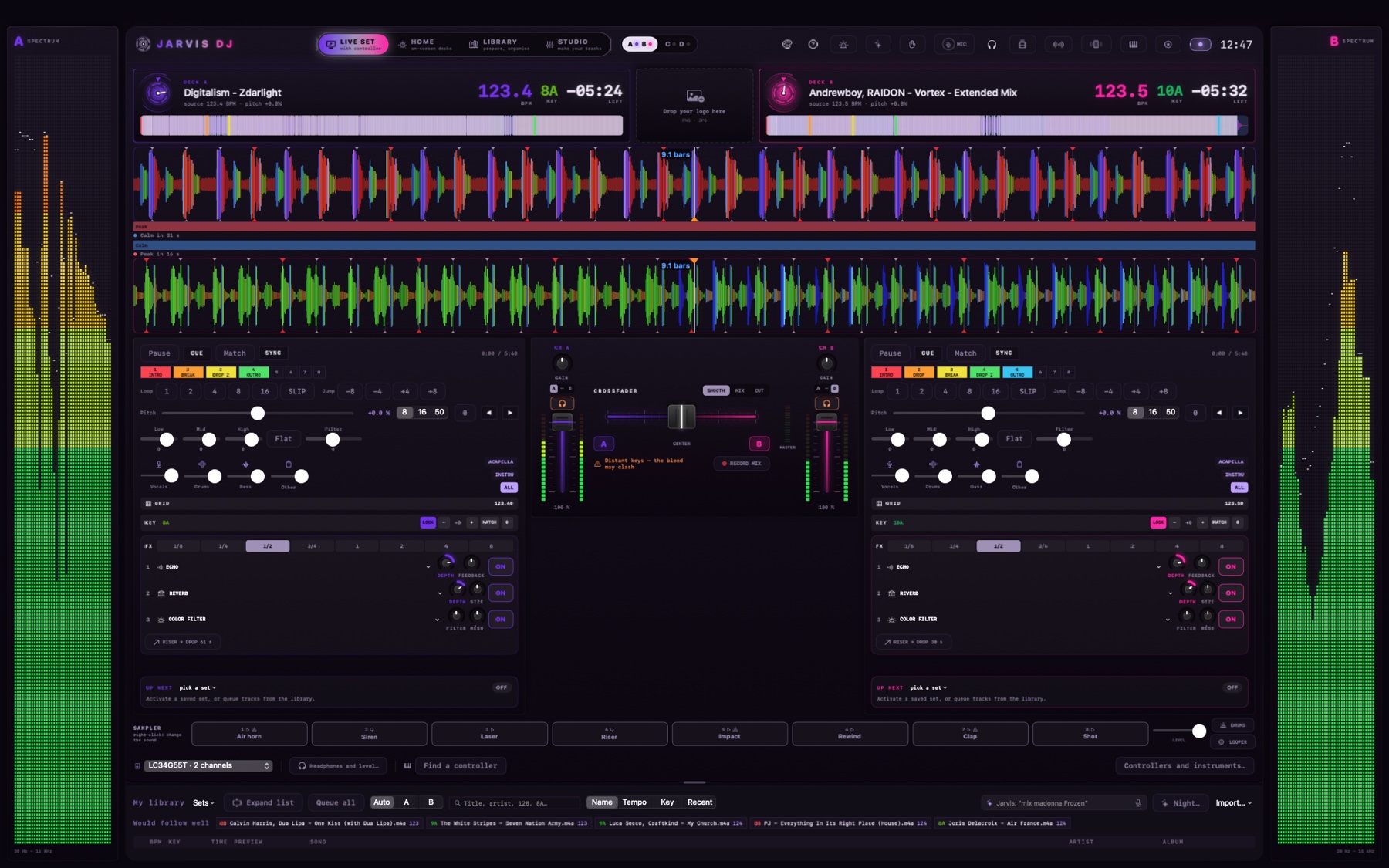Click the Queue all button

click(336, 802)
